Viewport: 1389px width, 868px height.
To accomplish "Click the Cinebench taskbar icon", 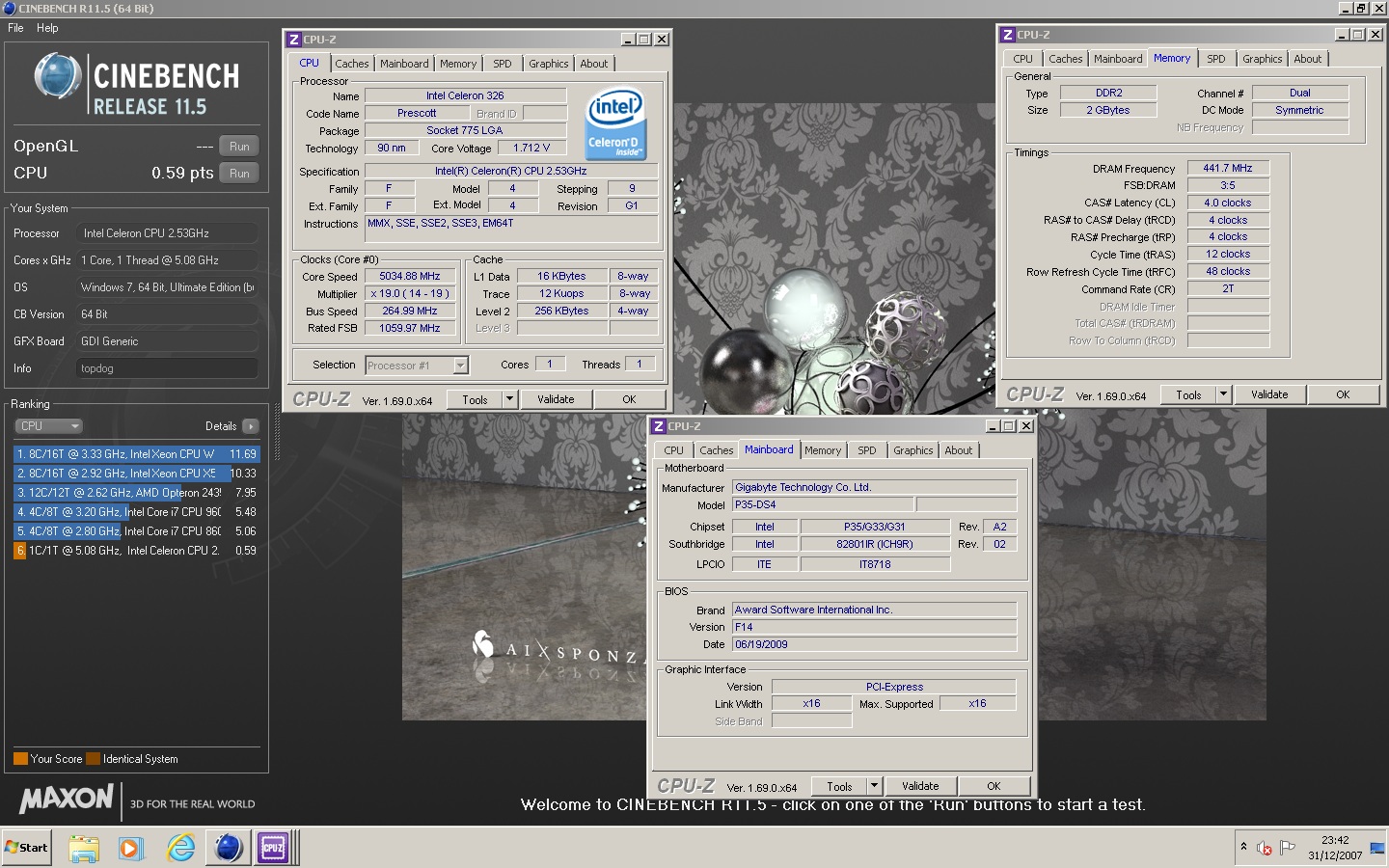I will click(x=229, y=848).
